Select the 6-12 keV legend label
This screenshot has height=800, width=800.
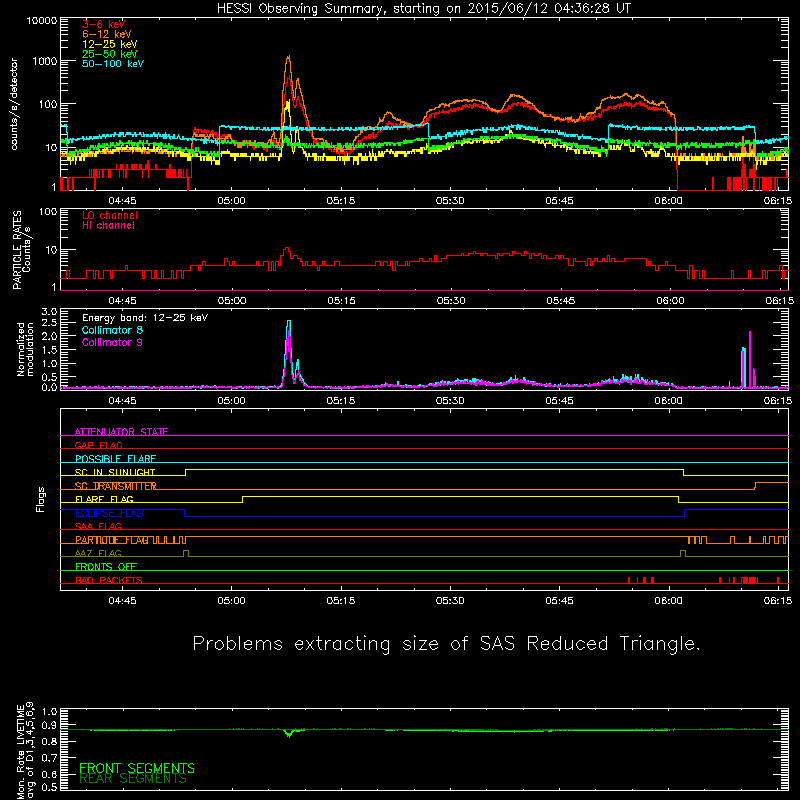(107, 34)
